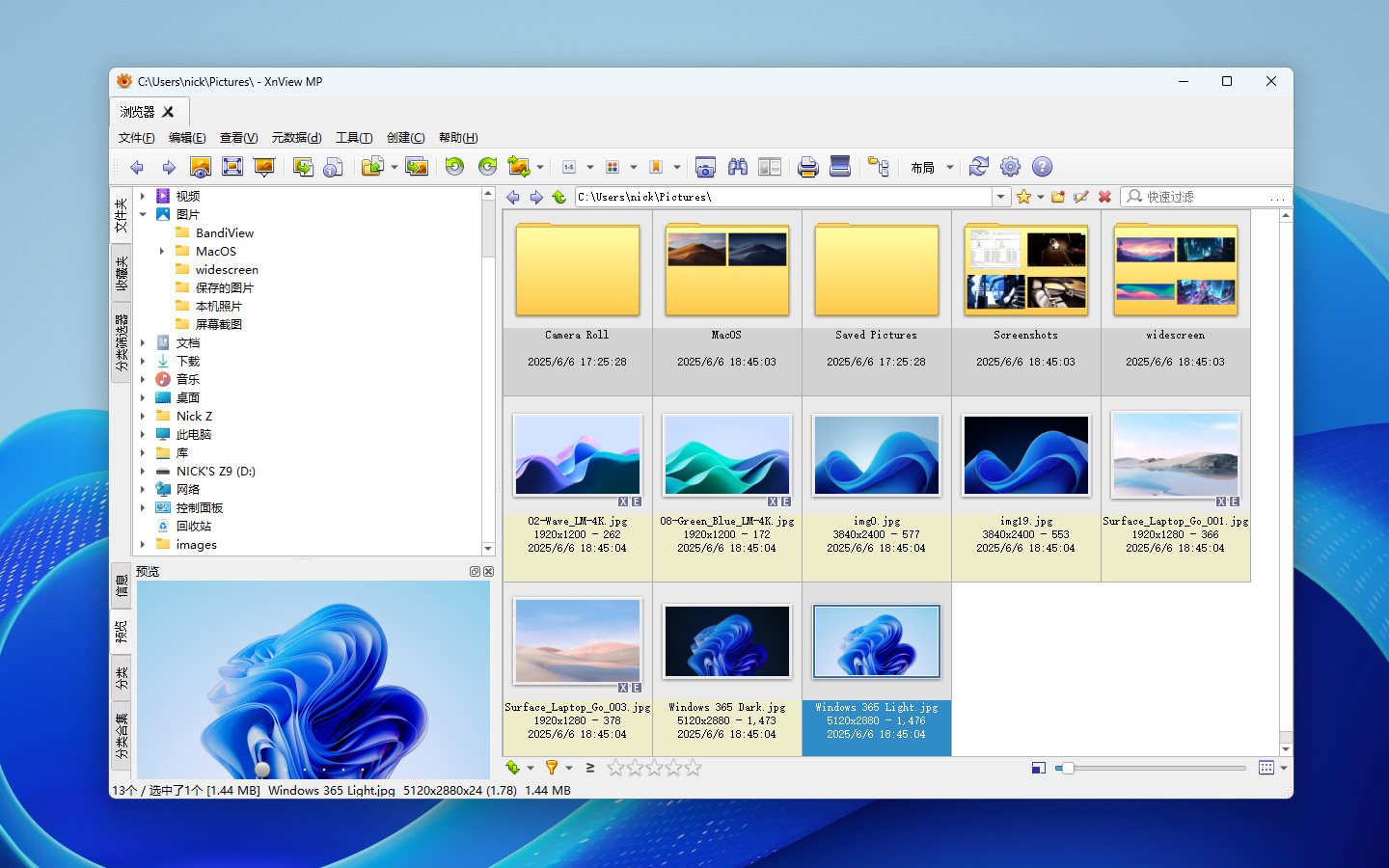Image resolution: width=1389 pixels, height=868 pixels.
Task: Open the 布局 layout dropdown
Action: click(932, 167)
